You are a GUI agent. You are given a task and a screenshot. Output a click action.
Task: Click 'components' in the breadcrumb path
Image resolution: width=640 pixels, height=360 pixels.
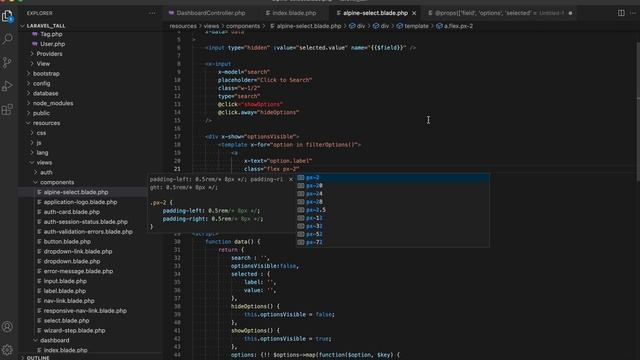pyautogui.click(x=243, y=26)
